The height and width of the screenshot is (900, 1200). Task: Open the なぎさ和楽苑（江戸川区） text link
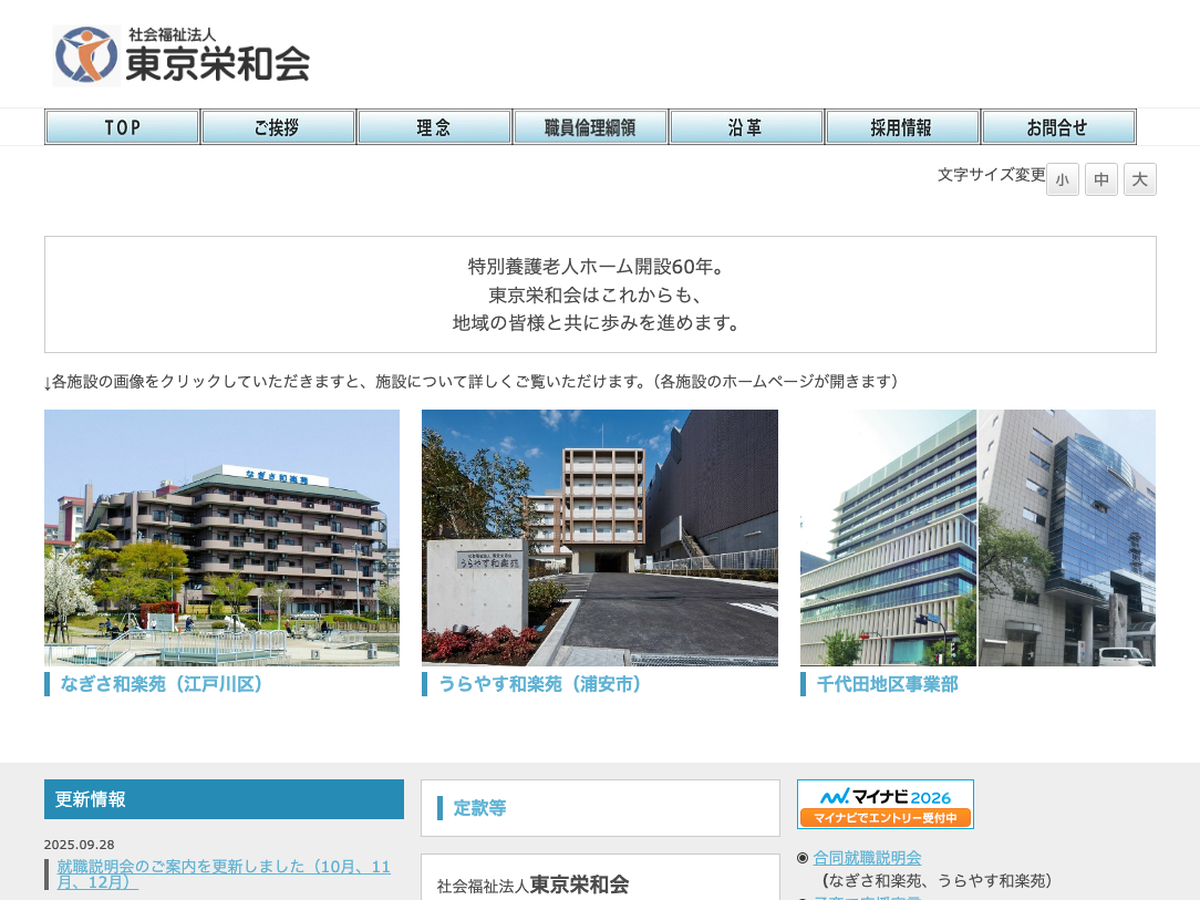click(x=162, y=685)
